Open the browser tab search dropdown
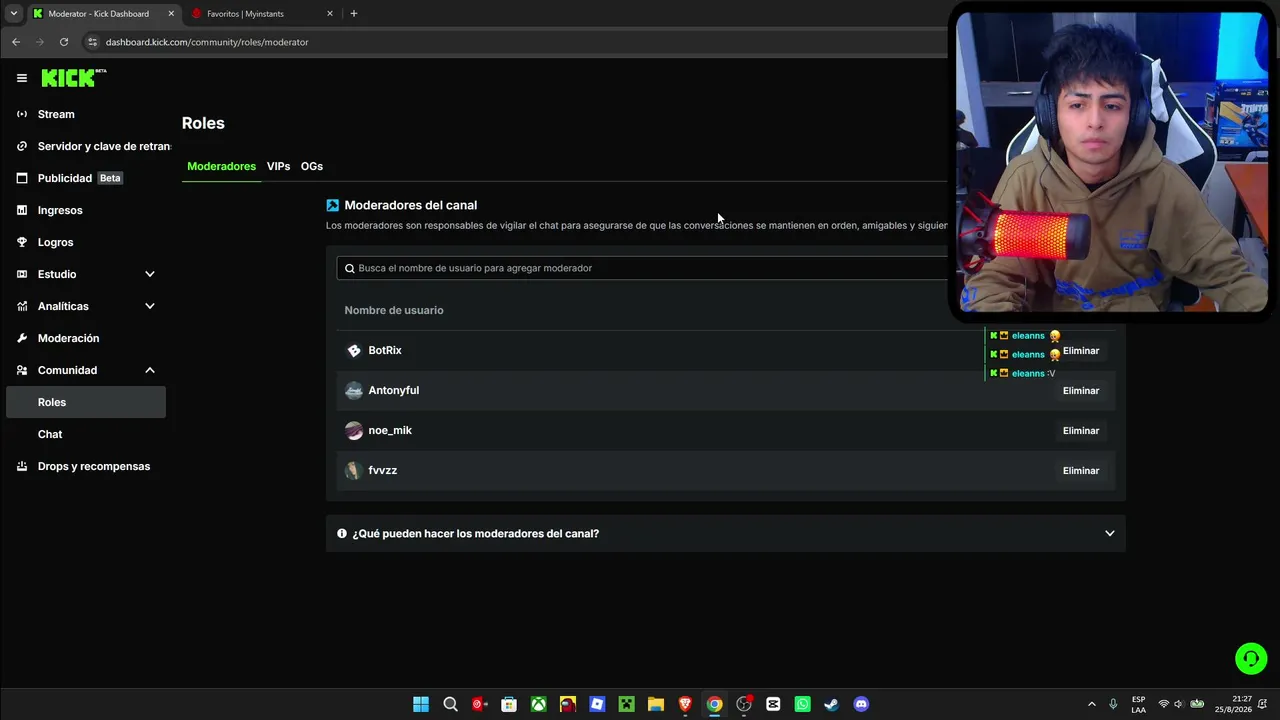 [x=14, y=14]
